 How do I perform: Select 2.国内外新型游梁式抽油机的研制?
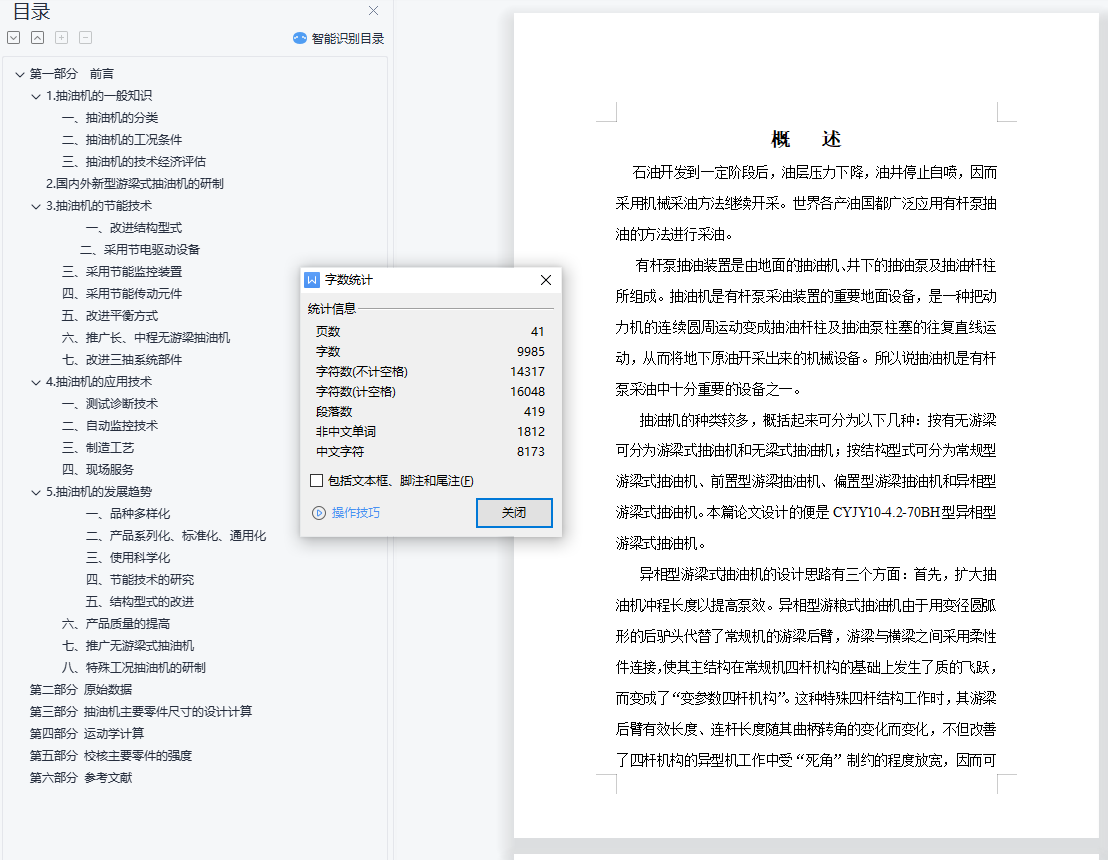tap(134, 184)
